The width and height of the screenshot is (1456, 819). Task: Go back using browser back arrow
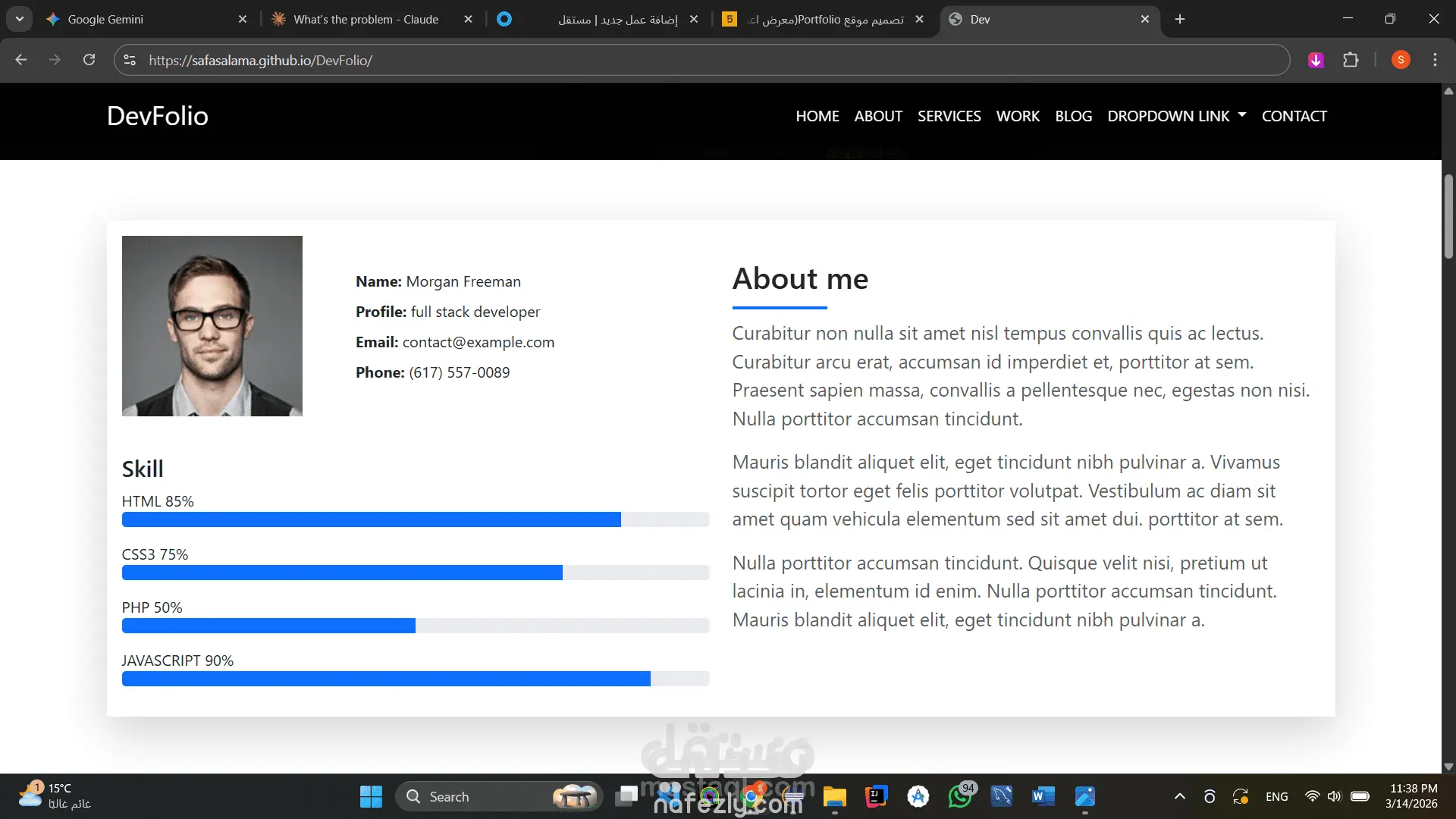[x=21, y=60]
